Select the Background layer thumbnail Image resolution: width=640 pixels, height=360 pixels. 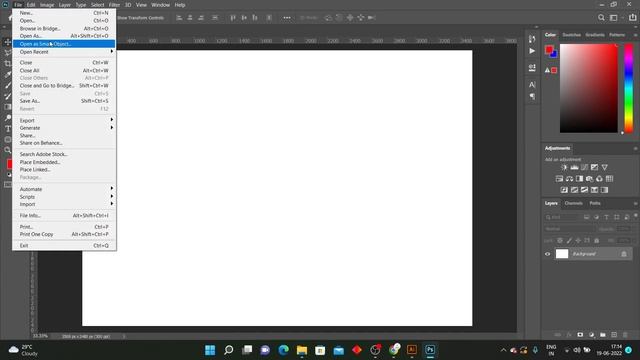click(x=562, y=254)
